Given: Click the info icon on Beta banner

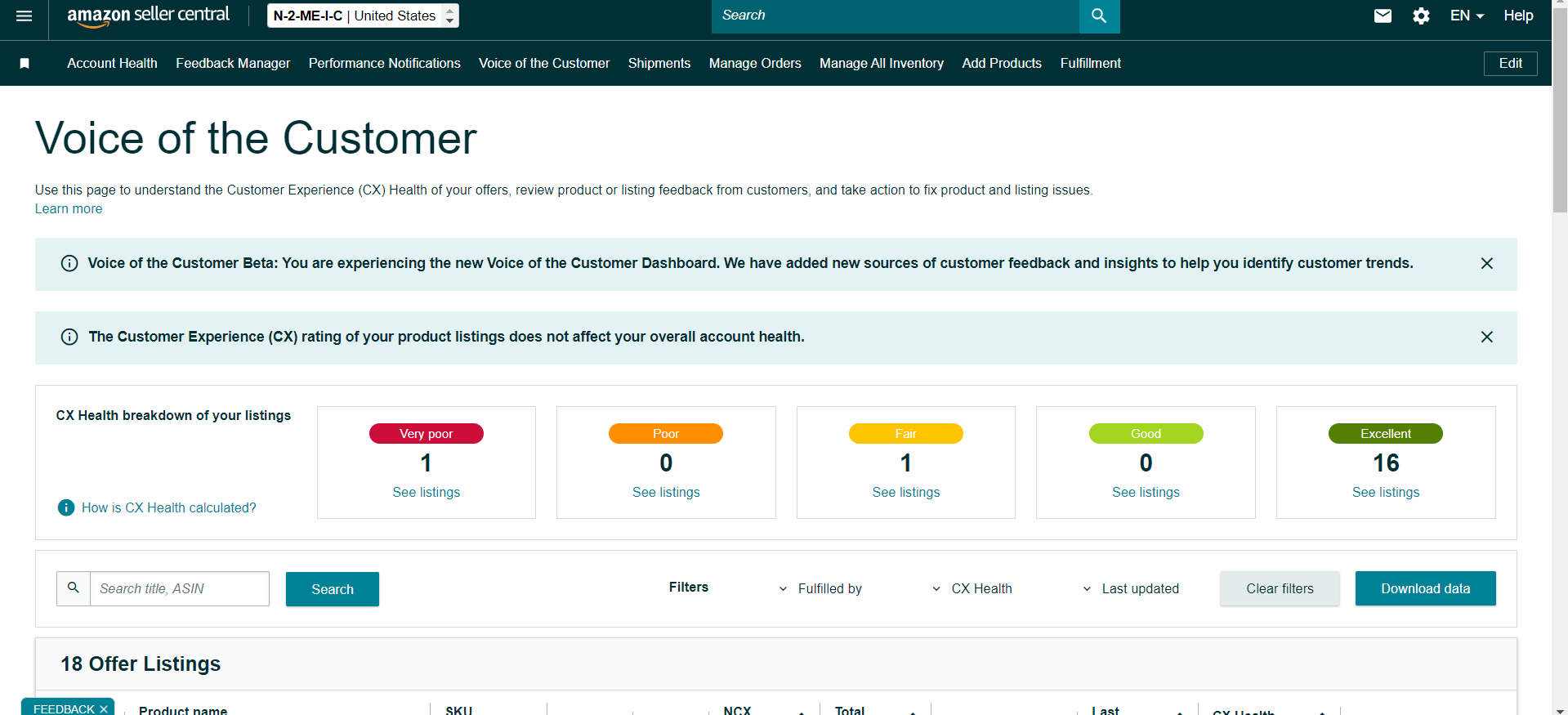Looking at the screenshot, I should (x=69, y=263).
